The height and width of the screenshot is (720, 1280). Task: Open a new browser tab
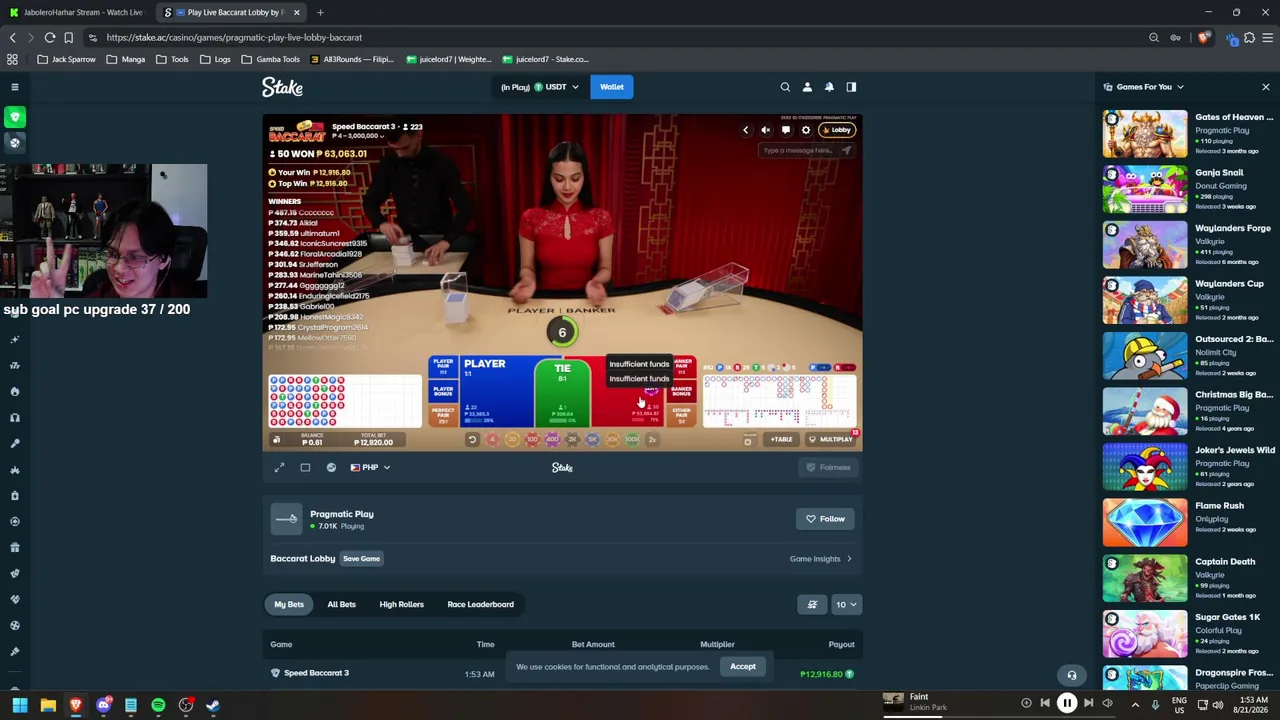[x=320, y=12]
